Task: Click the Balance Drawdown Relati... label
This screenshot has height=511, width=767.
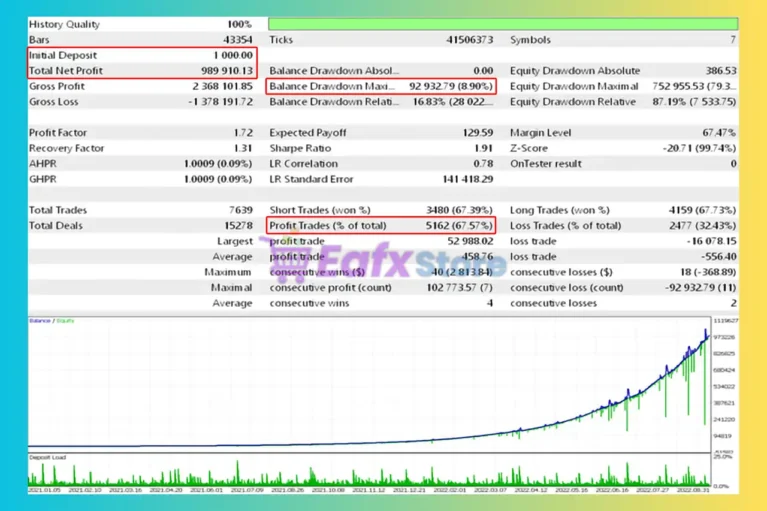Action: pyautogui.click(x=334, y=102)
